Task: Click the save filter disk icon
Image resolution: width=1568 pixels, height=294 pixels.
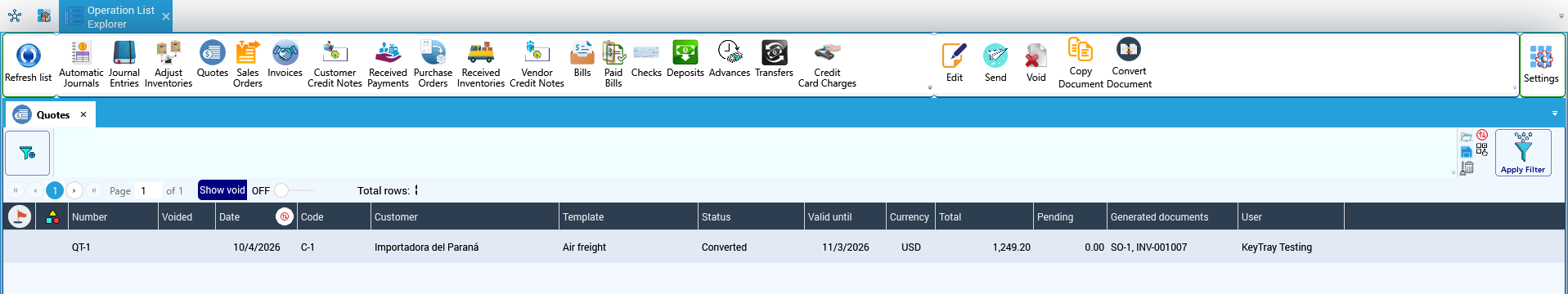Action: coord(1467,151)
